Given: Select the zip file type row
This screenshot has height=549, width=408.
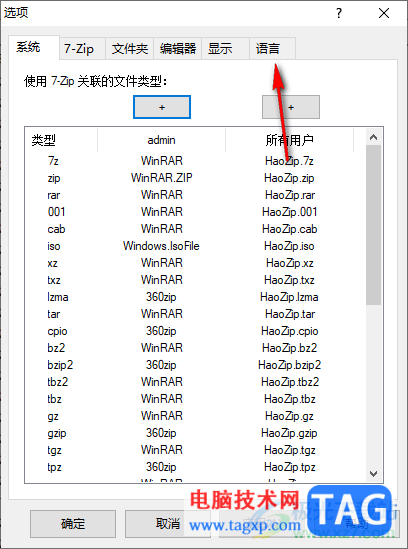Looking at the screenshot, I should (x=194, y=178).
